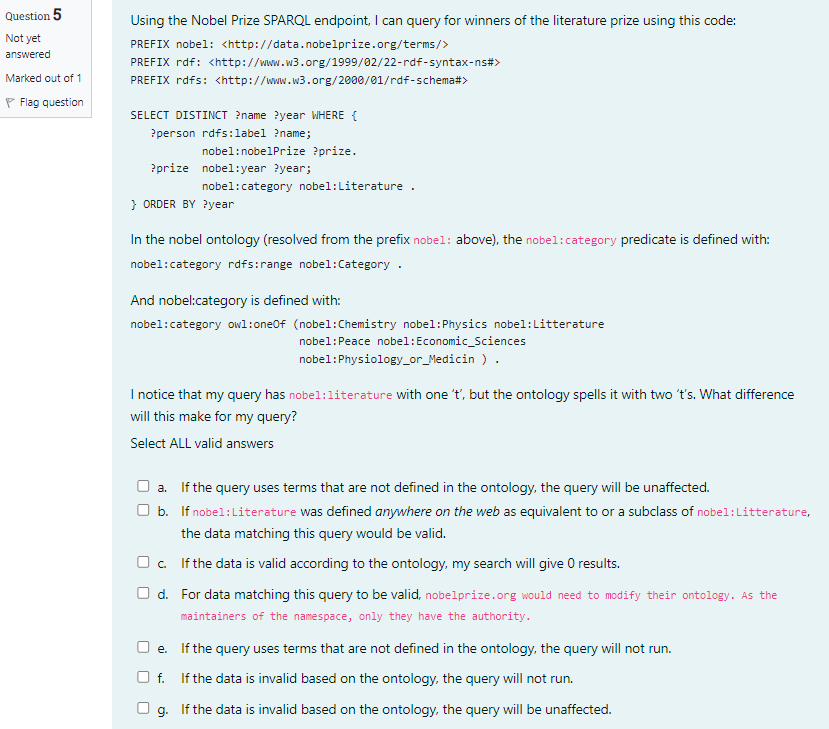Image resolution: width=829 pixels, height=729 pixels.
Task: Click 'Not yet answered' status text
Action: point(28,46)
